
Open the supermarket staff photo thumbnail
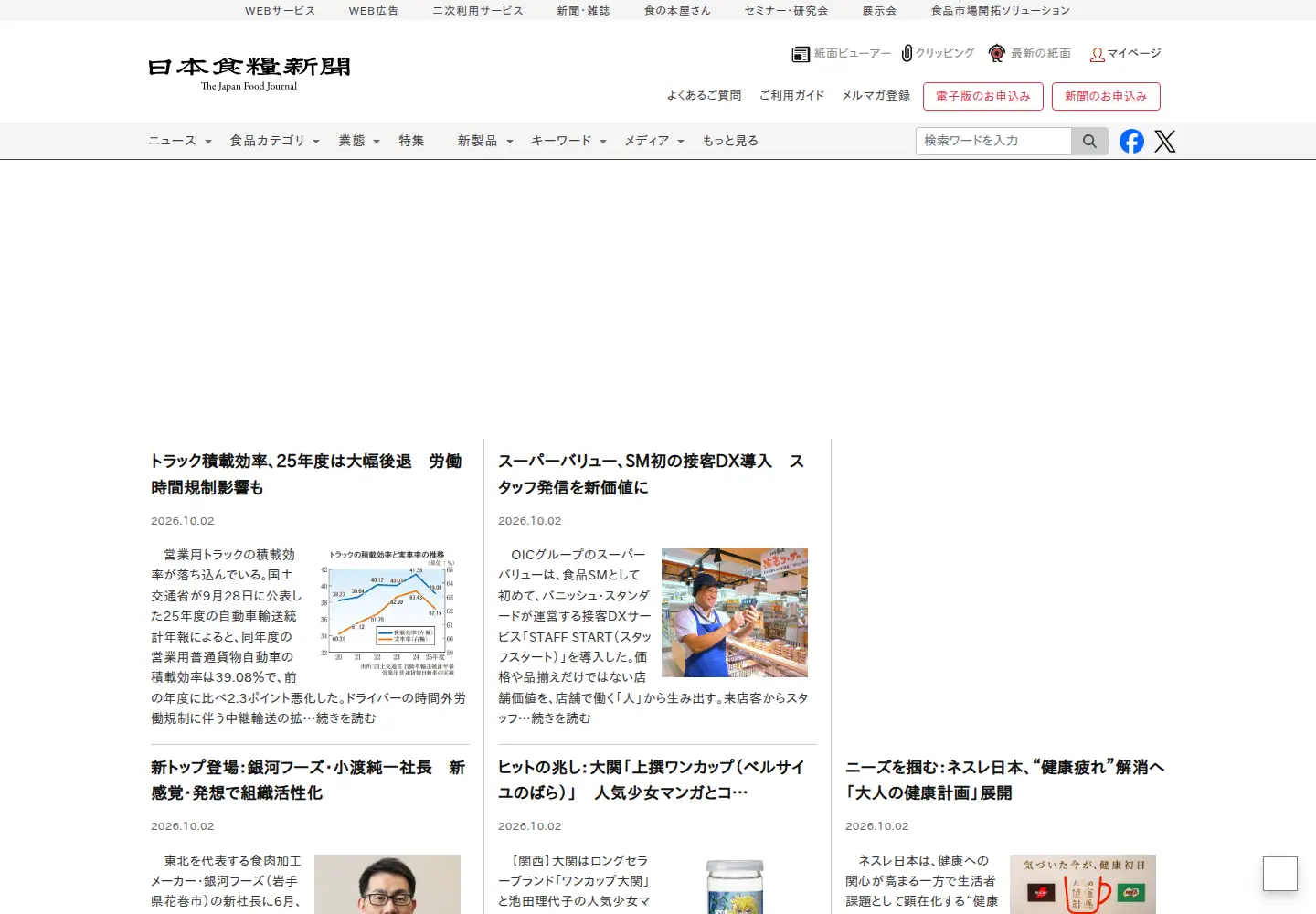pyautogui.click(x=735, y=612)
